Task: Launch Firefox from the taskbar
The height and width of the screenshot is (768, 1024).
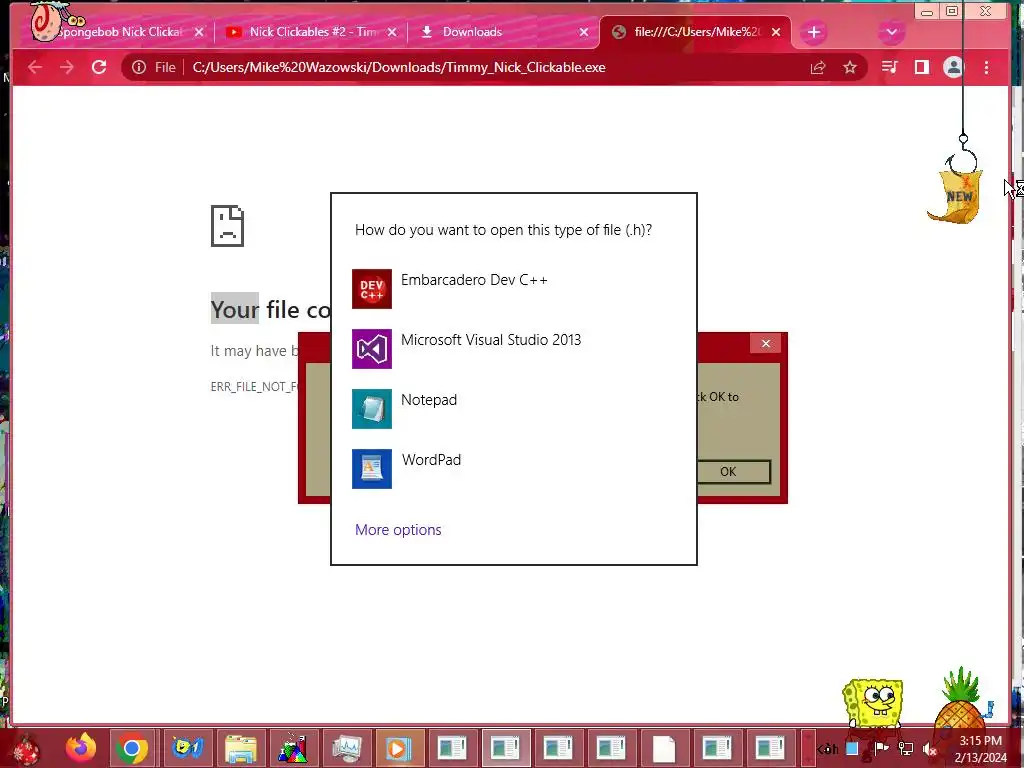Action: [x=81, y=748]
